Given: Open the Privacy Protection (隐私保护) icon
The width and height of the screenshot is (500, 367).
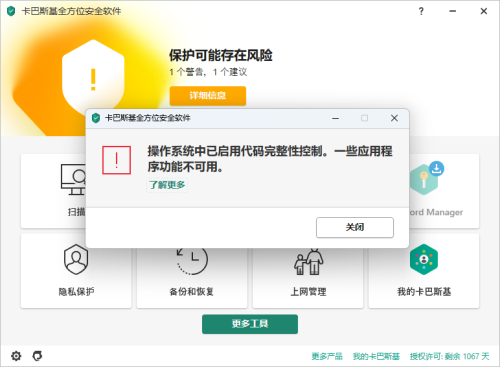Looking at the screenshot, I should click(76, 259).
